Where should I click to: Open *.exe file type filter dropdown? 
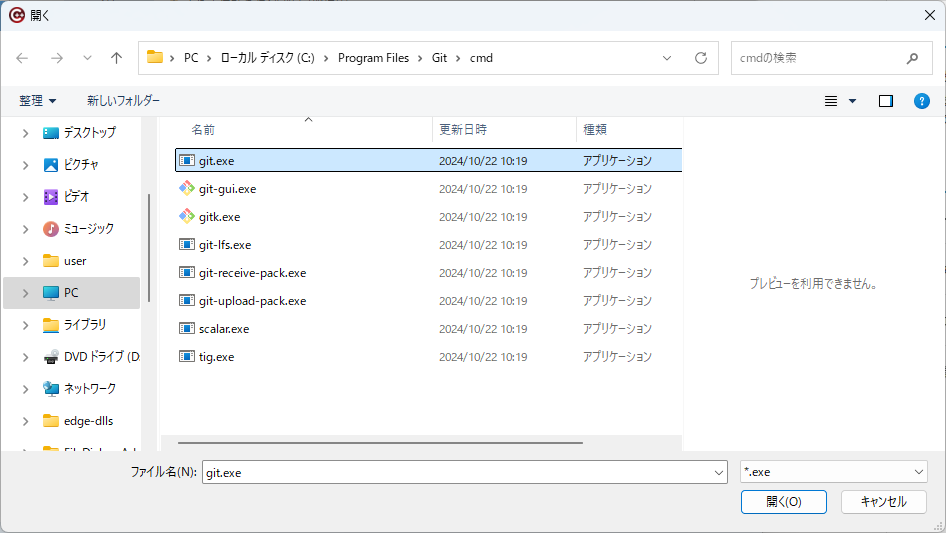[x=834, y=472]
